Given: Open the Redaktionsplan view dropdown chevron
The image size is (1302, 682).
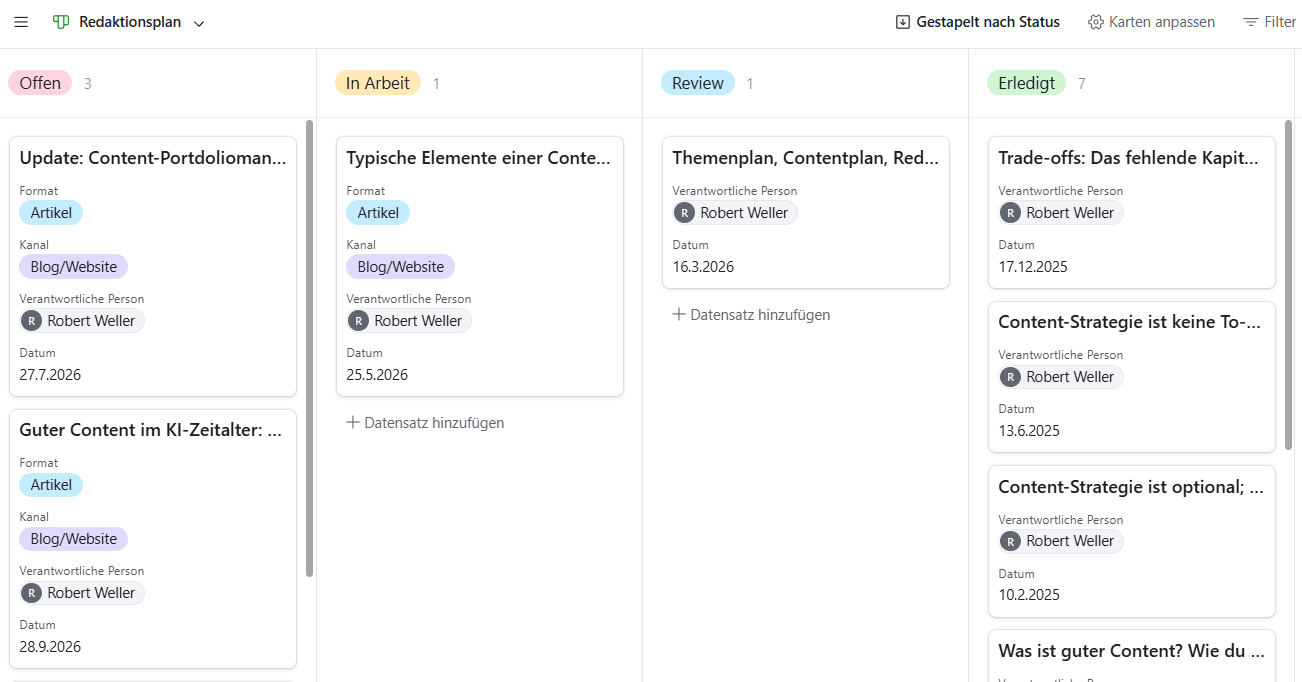Looking at the screenshot, I should 198,22.
